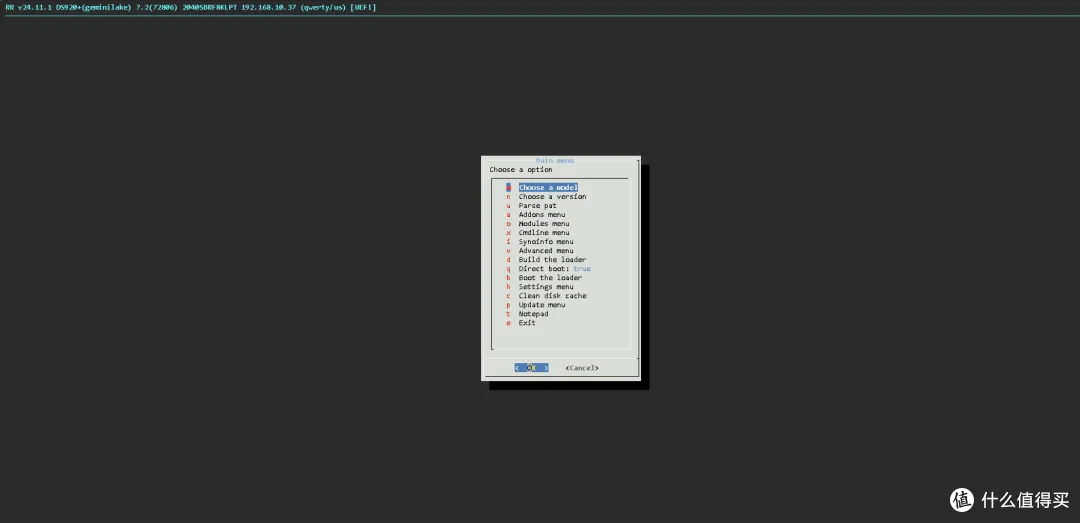Click the "Main menu" dialog title
1080x523 pixels.
554,161
